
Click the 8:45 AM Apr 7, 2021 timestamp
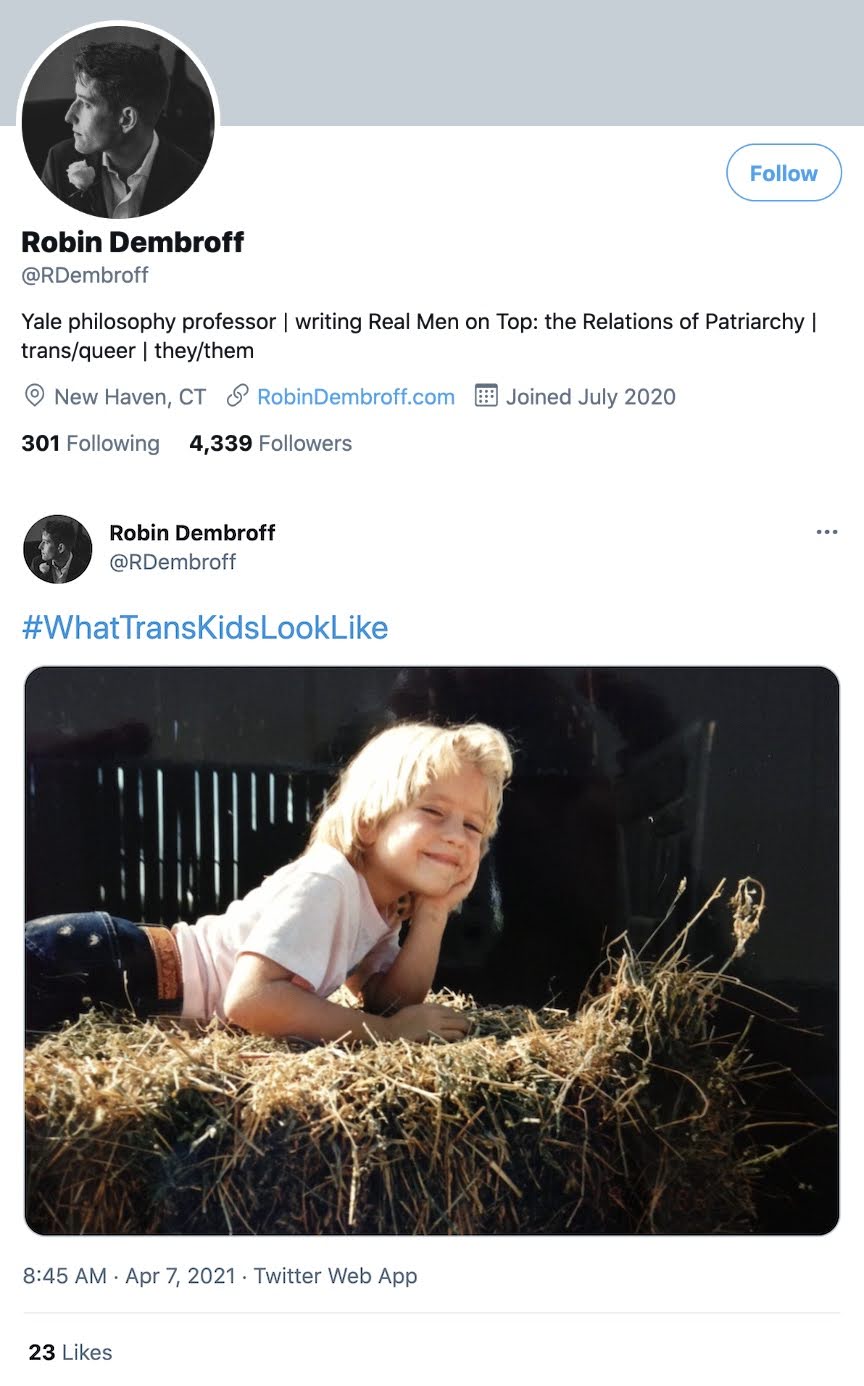(129, 1276)
